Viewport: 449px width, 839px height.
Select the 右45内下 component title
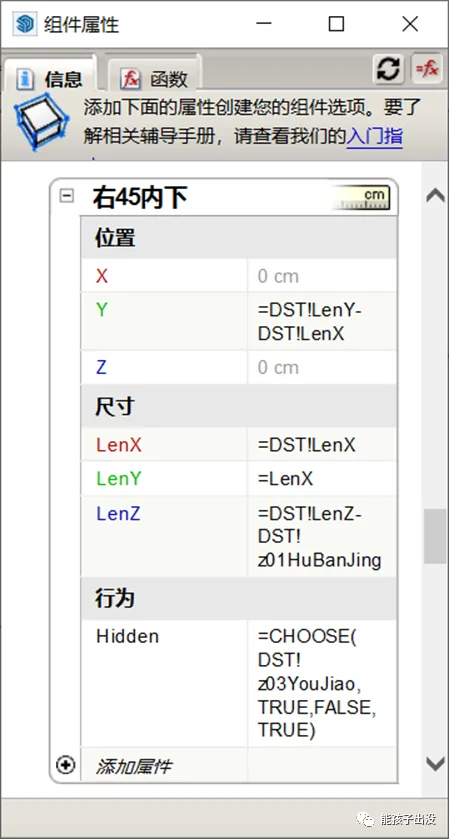140,199
